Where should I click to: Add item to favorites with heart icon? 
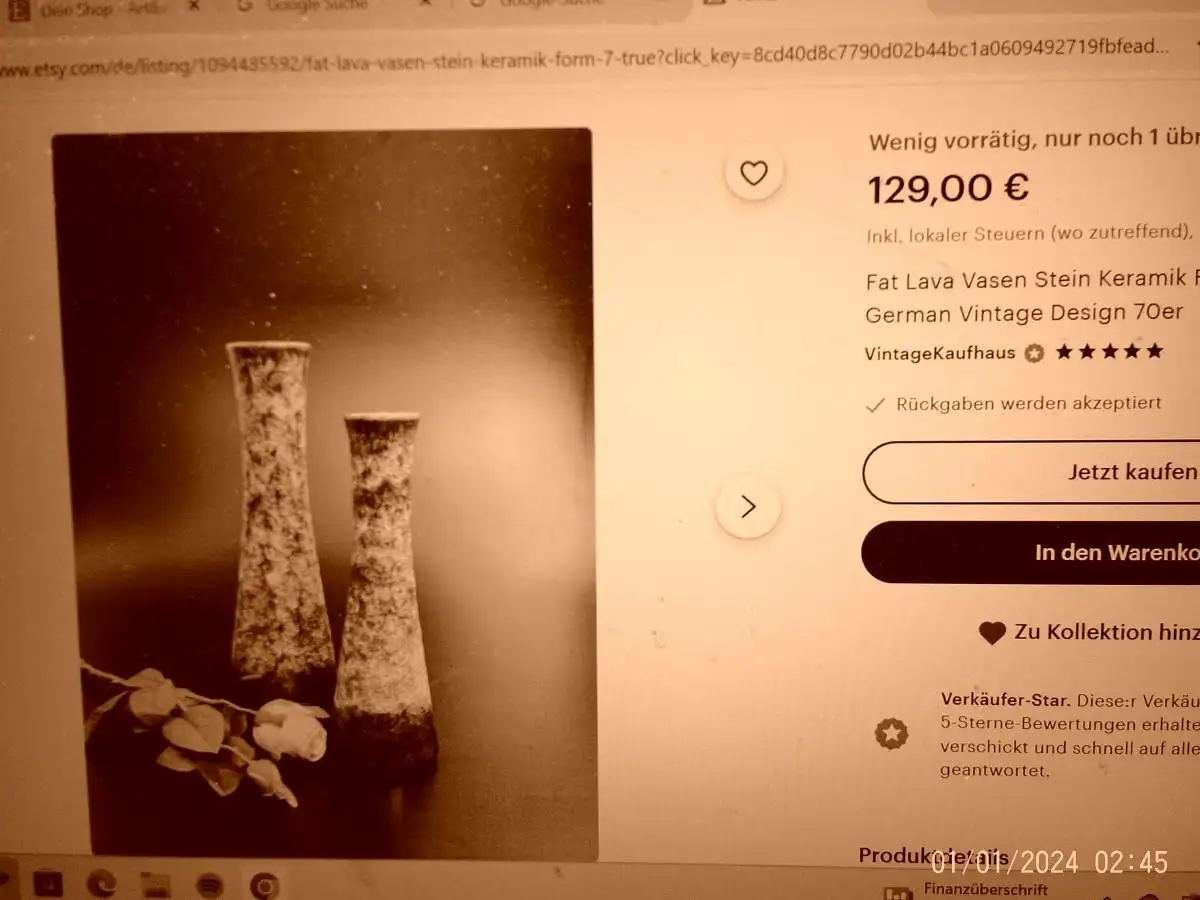coord(753,173)
